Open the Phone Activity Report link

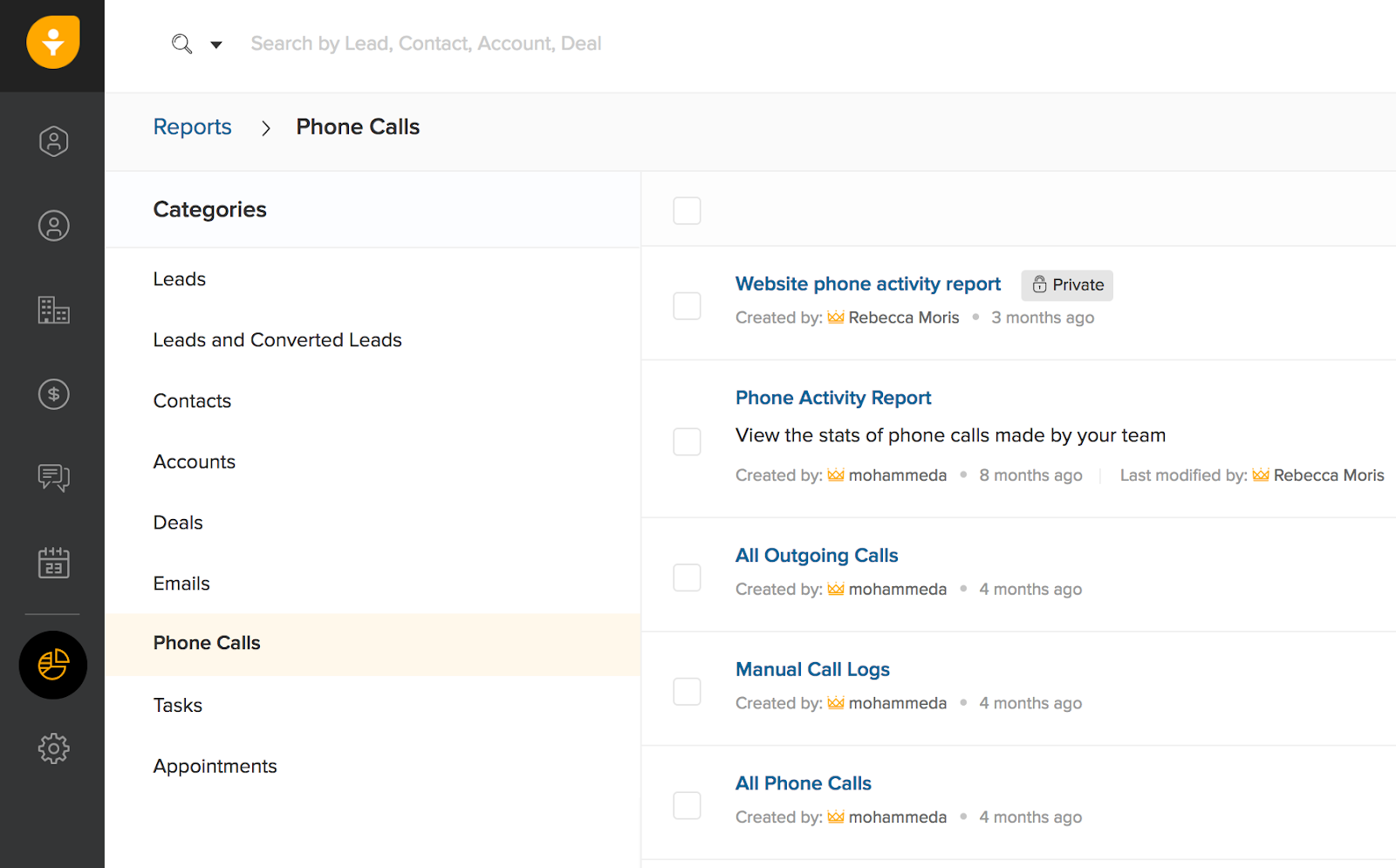(833, 398)
